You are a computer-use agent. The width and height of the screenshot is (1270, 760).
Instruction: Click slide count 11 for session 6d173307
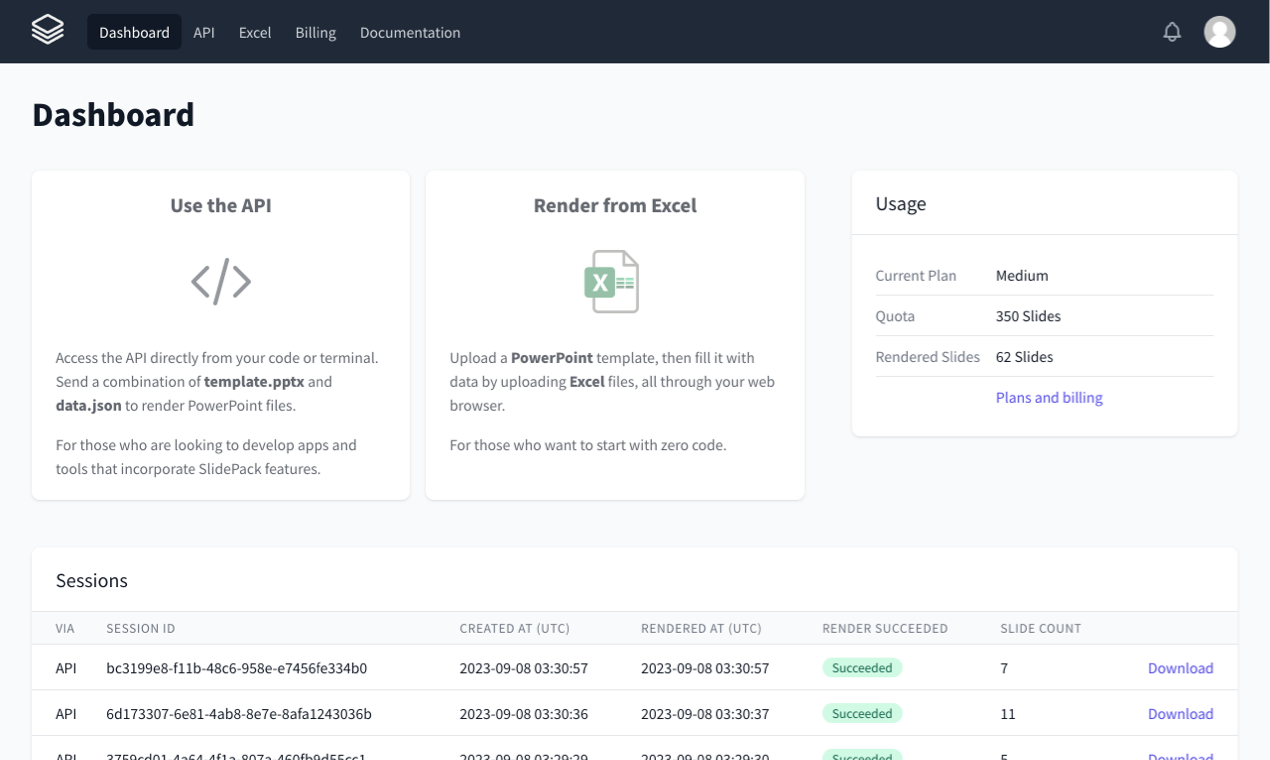coord(1008,714)
